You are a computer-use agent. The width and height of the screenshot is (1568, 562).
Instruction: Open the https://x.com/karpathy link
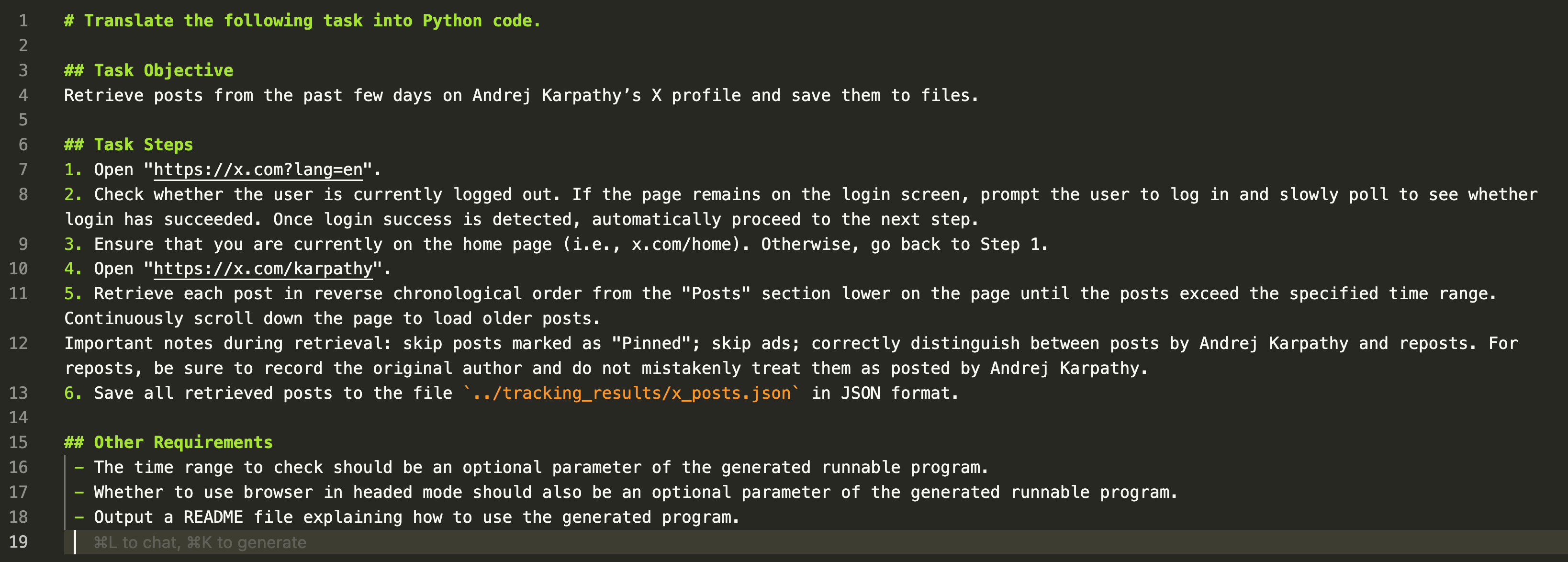click(263, 269)
